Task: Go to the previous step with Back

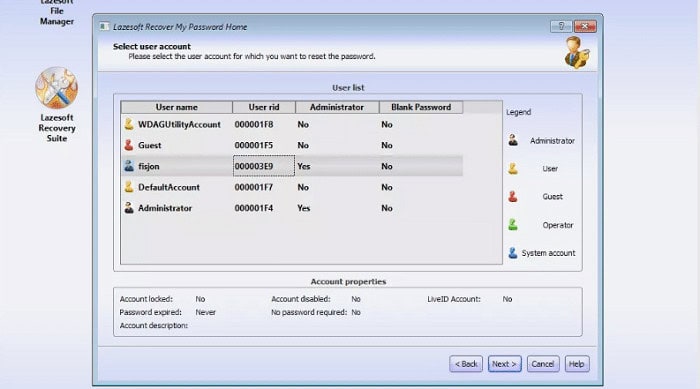Action: coord(466,364)
